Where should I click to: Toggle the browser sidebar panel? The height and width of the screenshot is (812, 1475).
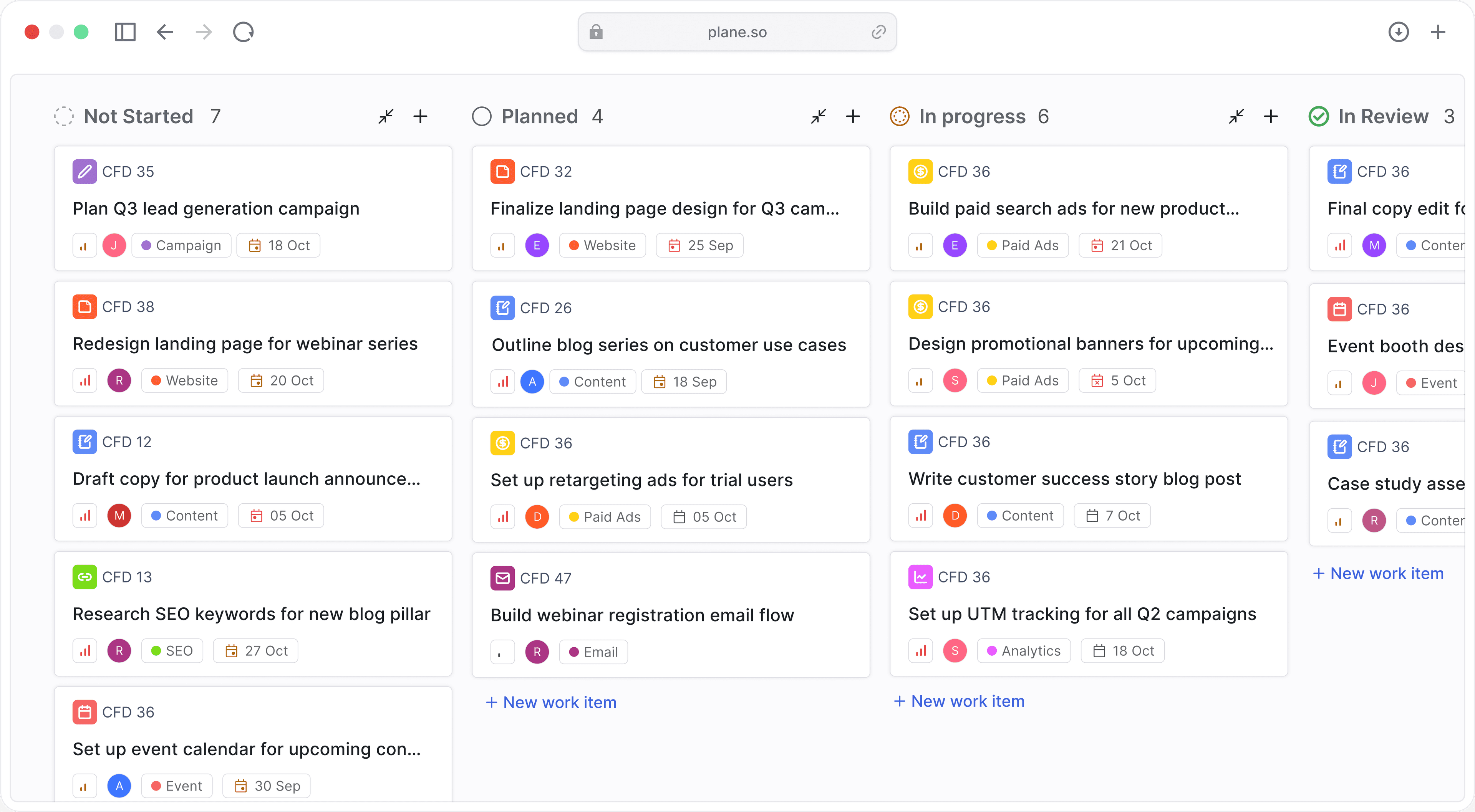tap(125, 32)
